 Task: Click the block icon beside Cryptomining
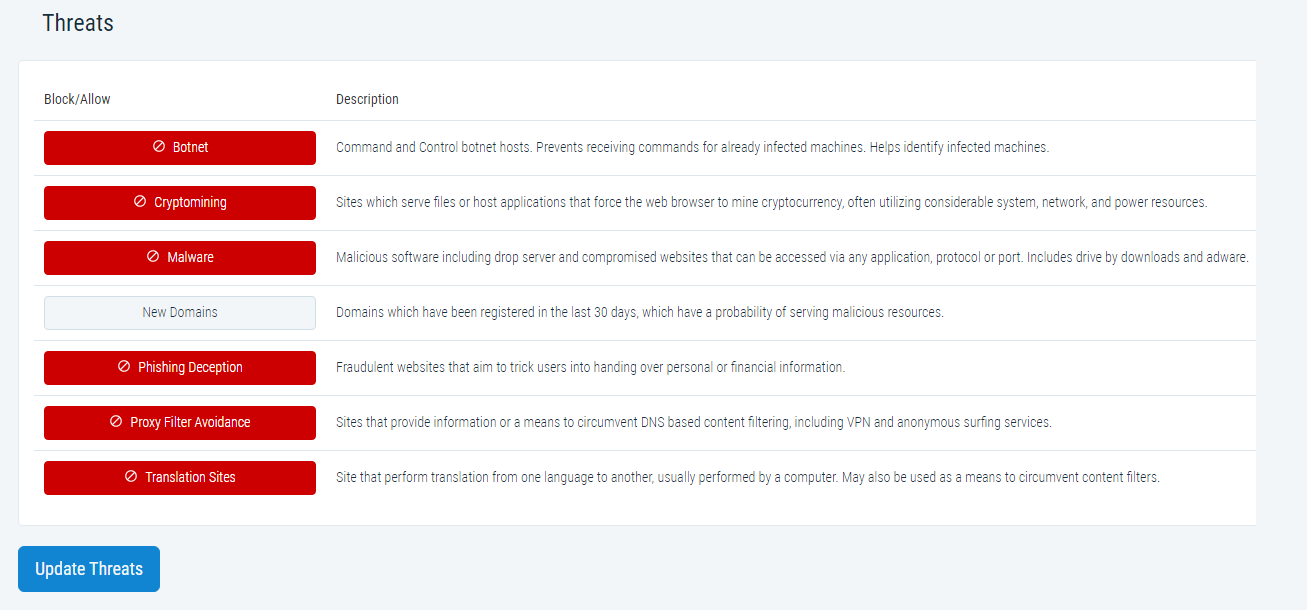tap(140, 202)
